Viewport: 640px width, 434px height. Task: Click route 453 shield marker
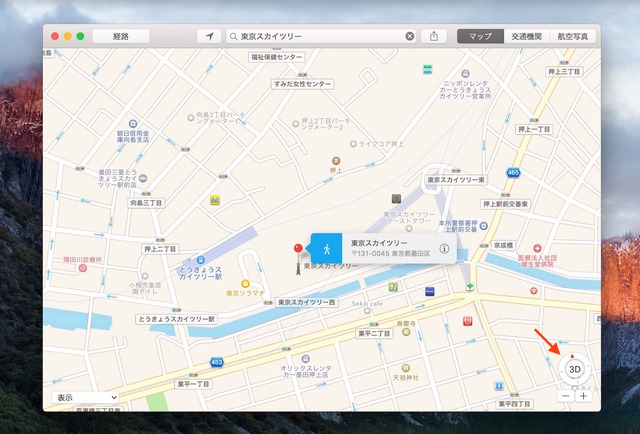click(216, 362)
